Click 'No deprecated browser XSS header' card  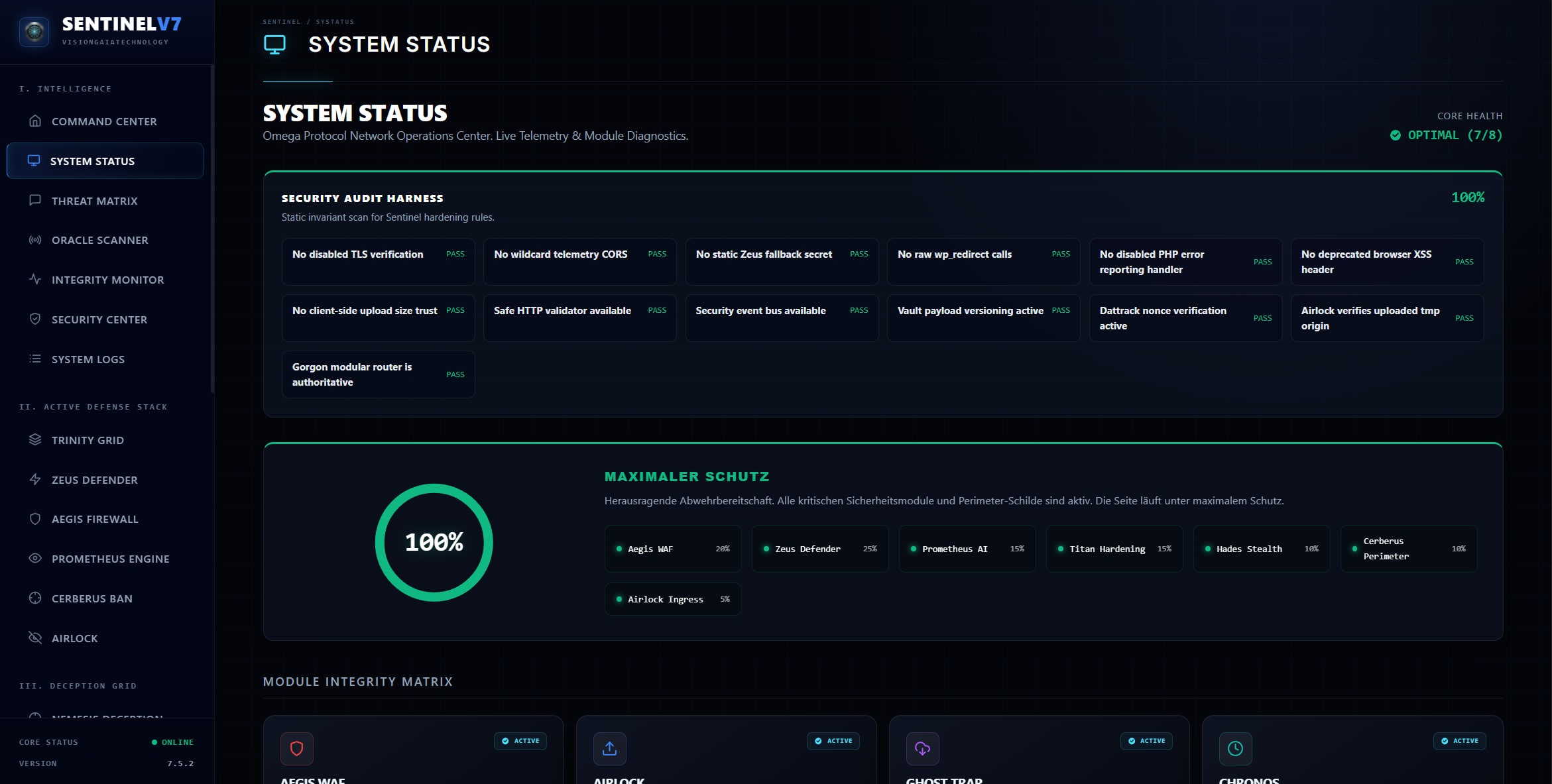(1388, 262)
